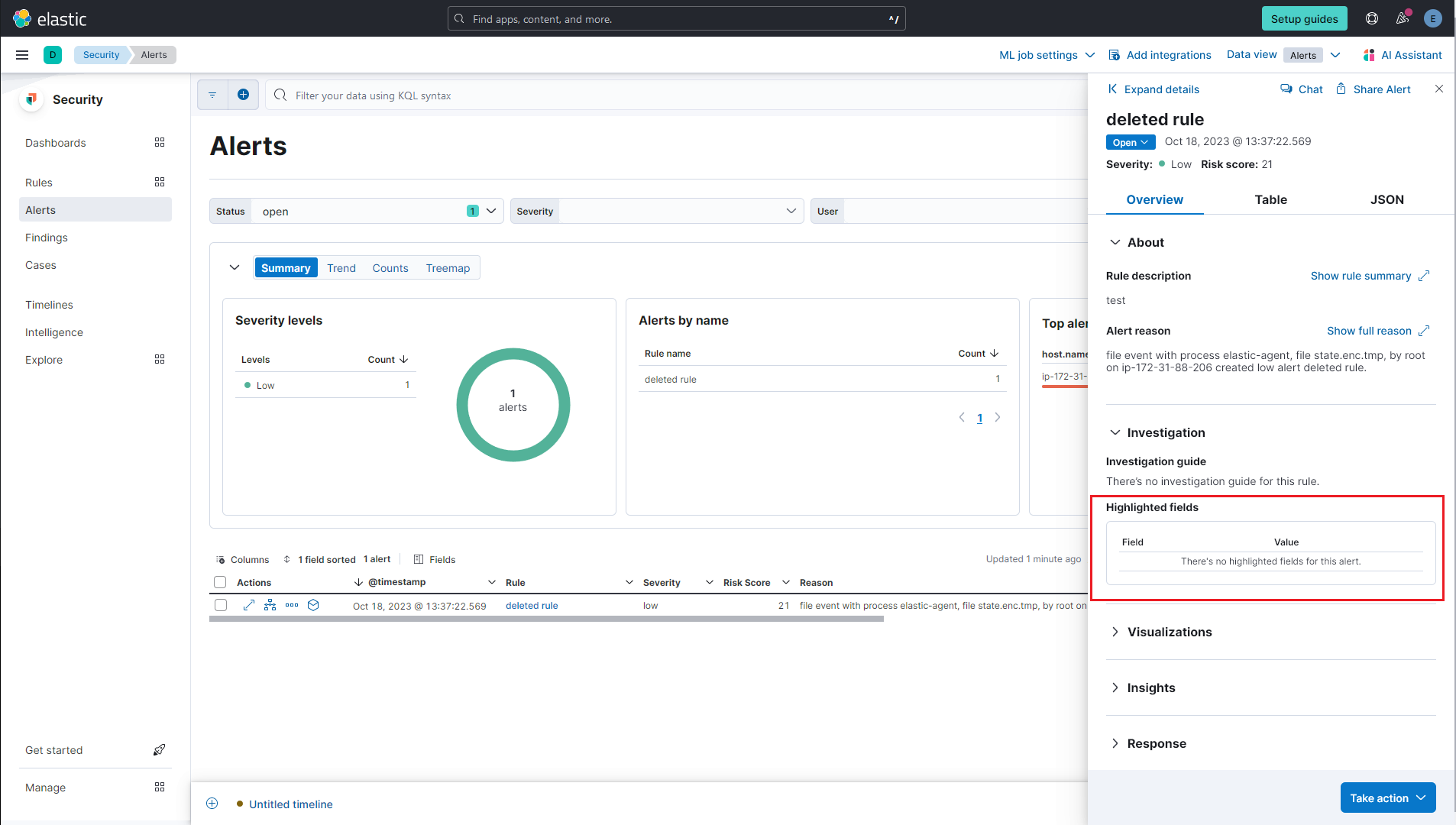Select the checkbox on the deleted rule alert row
1456x825 pixels.
[220, 604]
